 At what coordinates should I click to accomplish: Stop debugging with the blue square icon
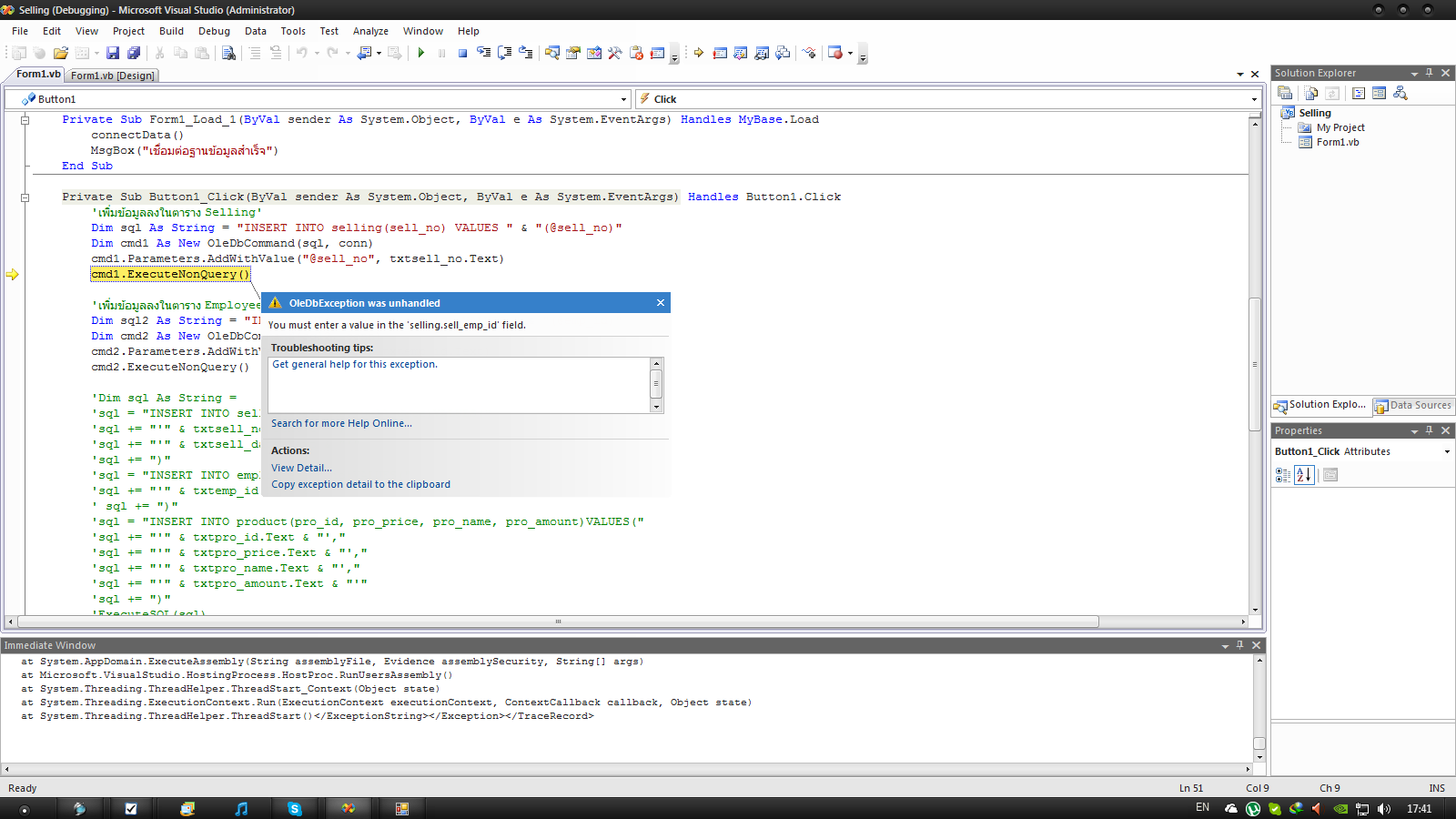[462, 53]
